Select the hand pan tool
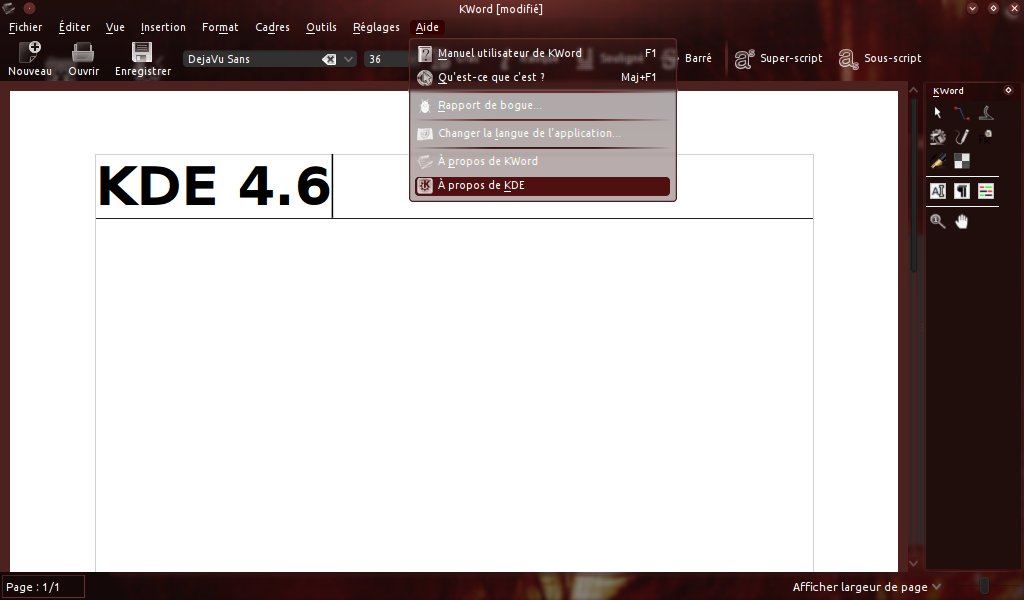 pos(961,221)
